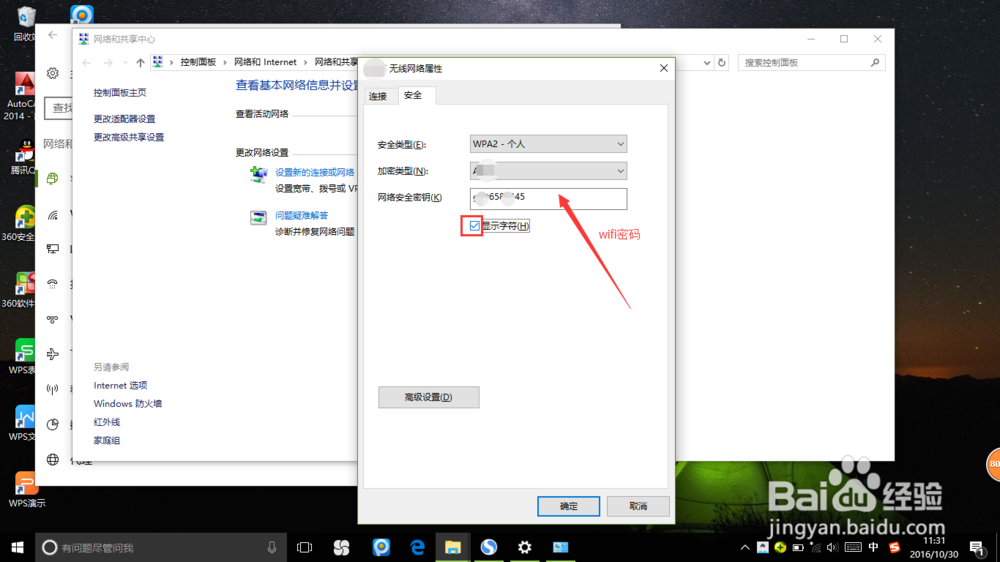Open the 加密类型 dropdown

pyautogui.click(x=548, y=171)
